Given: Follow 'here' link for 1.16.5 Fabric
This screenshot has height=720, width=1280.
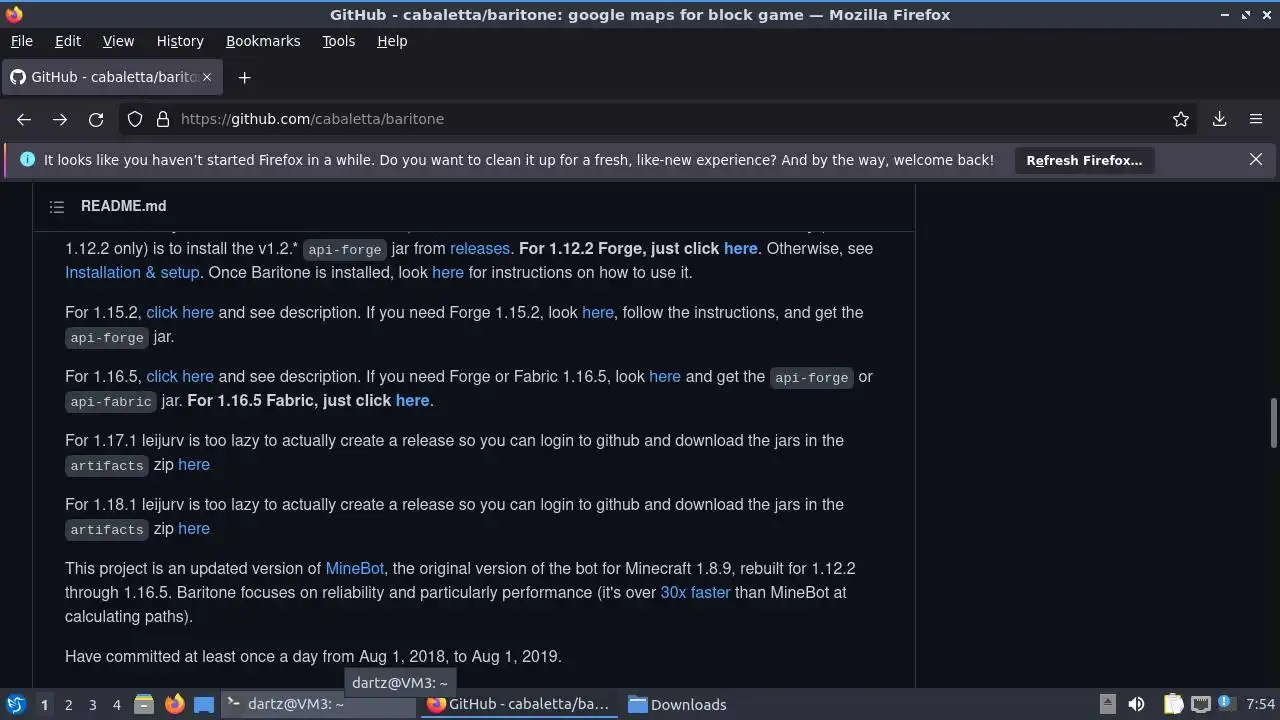Looking at the screenshot, I should coord(412,400).
